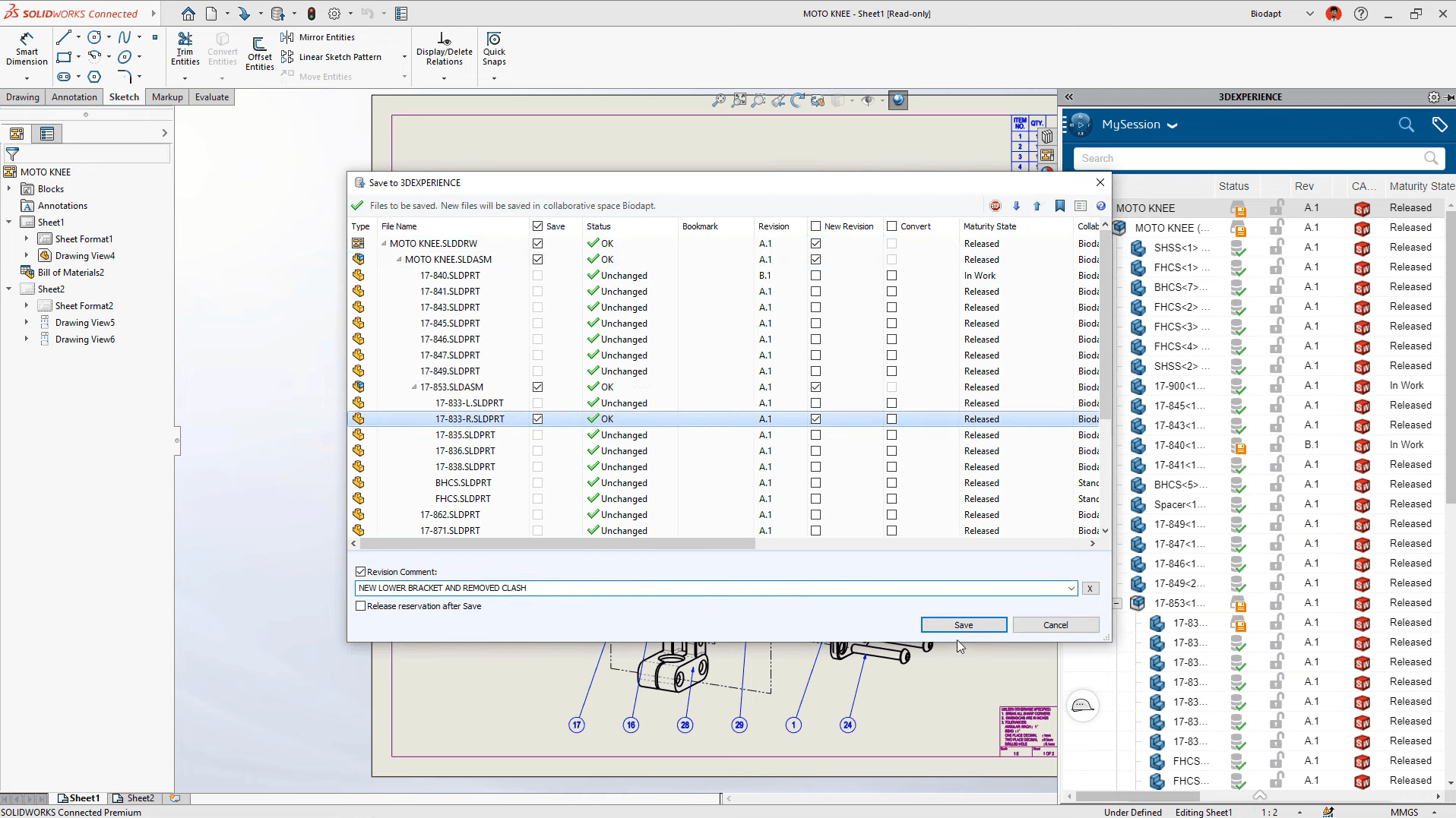Open Smart Dimension dropdown arrow

coord(27,78)
